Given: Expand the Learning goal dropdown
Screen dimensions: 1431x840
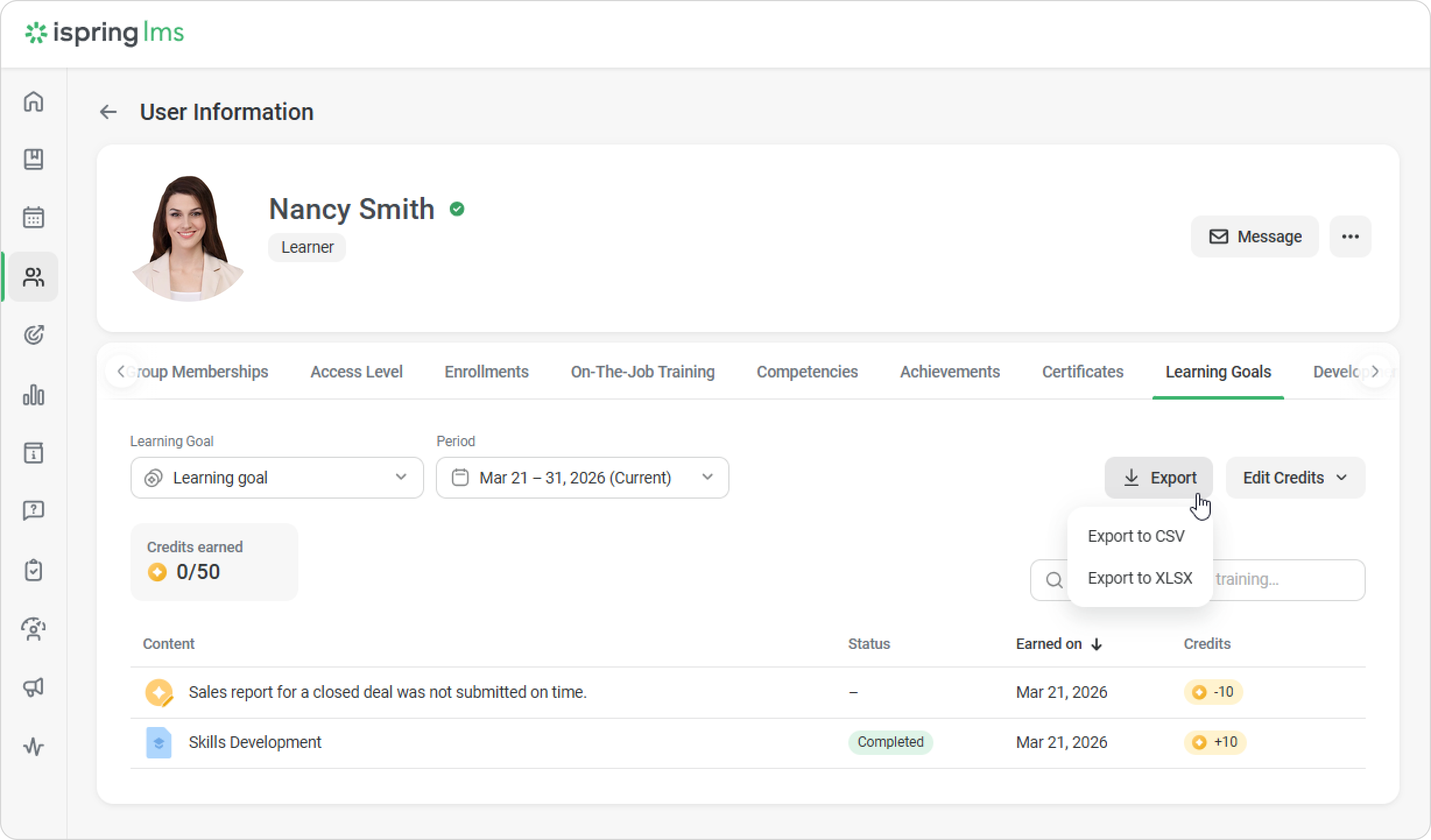Looking at the screenshot, I should click(x=277, y=478).
